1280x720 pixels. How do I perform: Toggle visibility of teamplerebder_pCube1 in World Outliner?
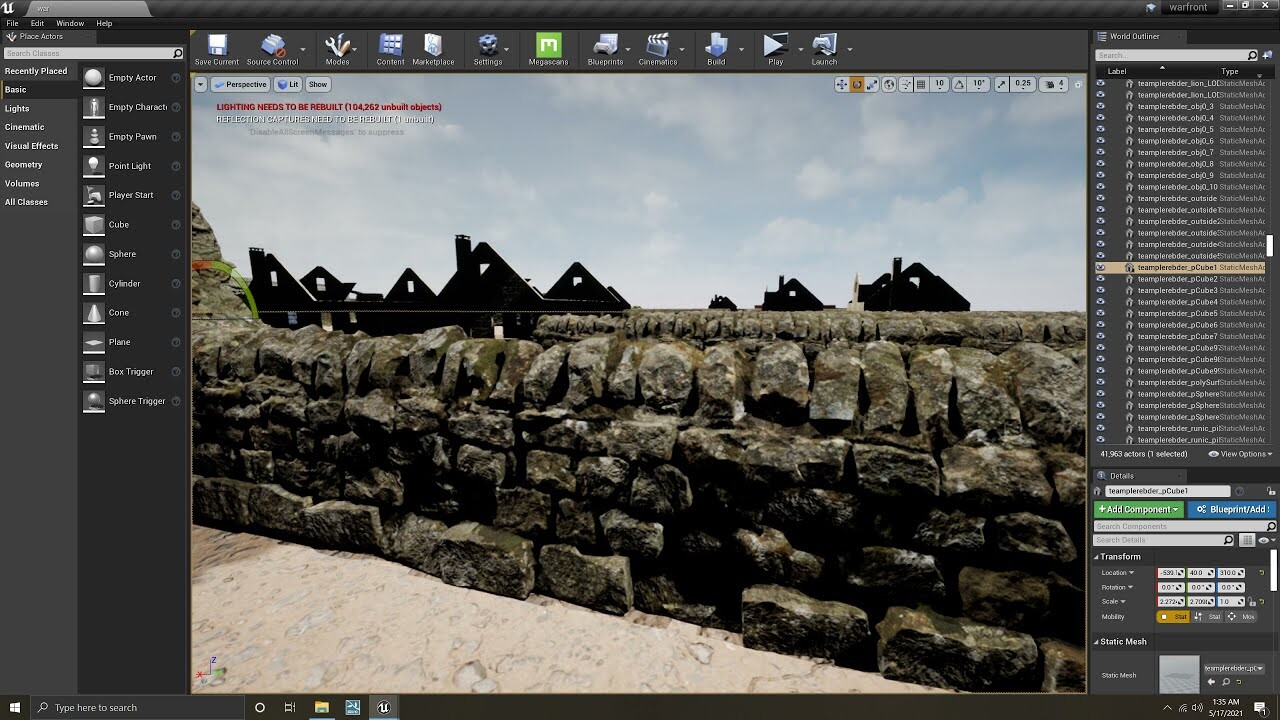click(x=1100, y=267)
